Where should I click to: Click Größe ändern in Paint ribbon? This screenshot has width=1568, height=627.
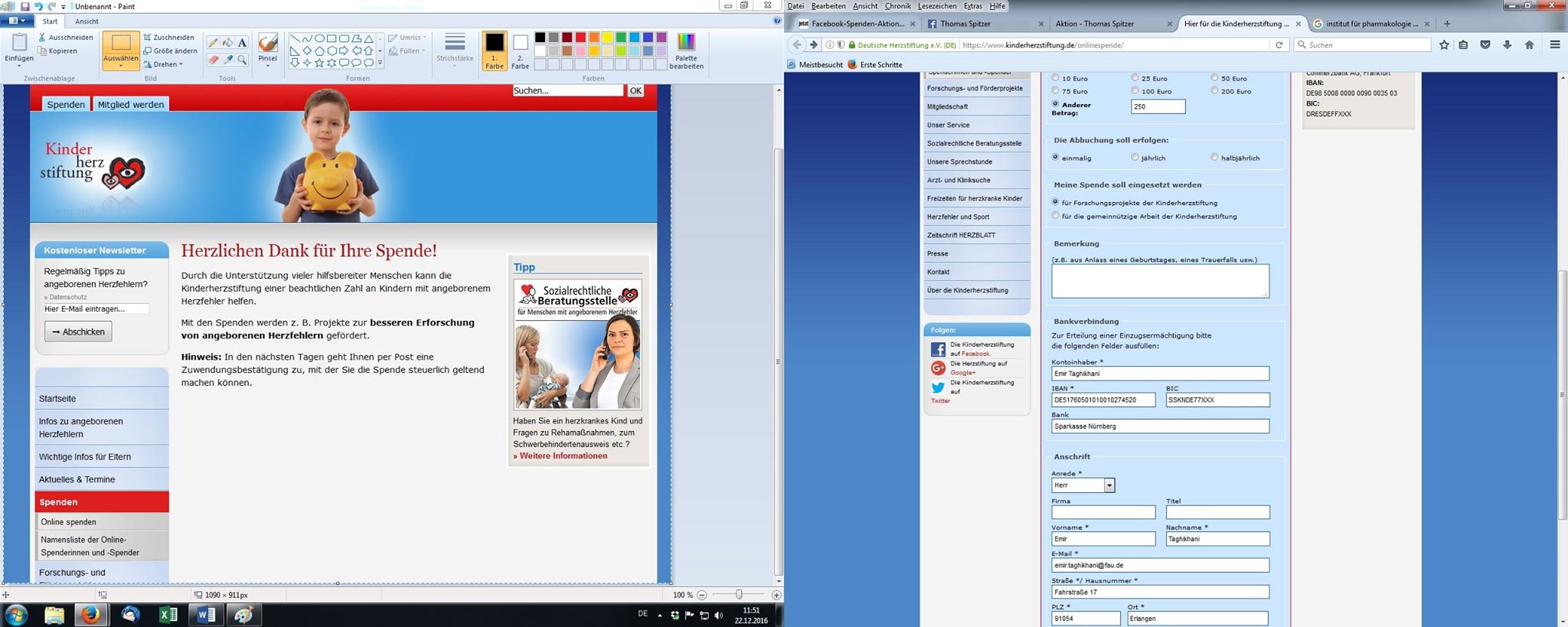coord(170,51)
